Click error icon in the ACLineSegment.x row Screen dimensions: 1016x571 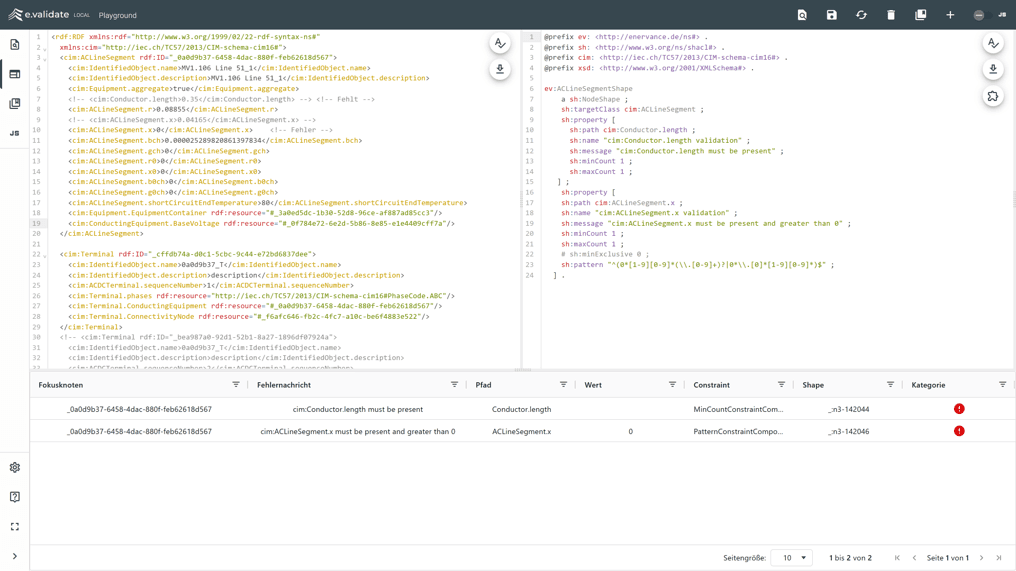point(959,431)
